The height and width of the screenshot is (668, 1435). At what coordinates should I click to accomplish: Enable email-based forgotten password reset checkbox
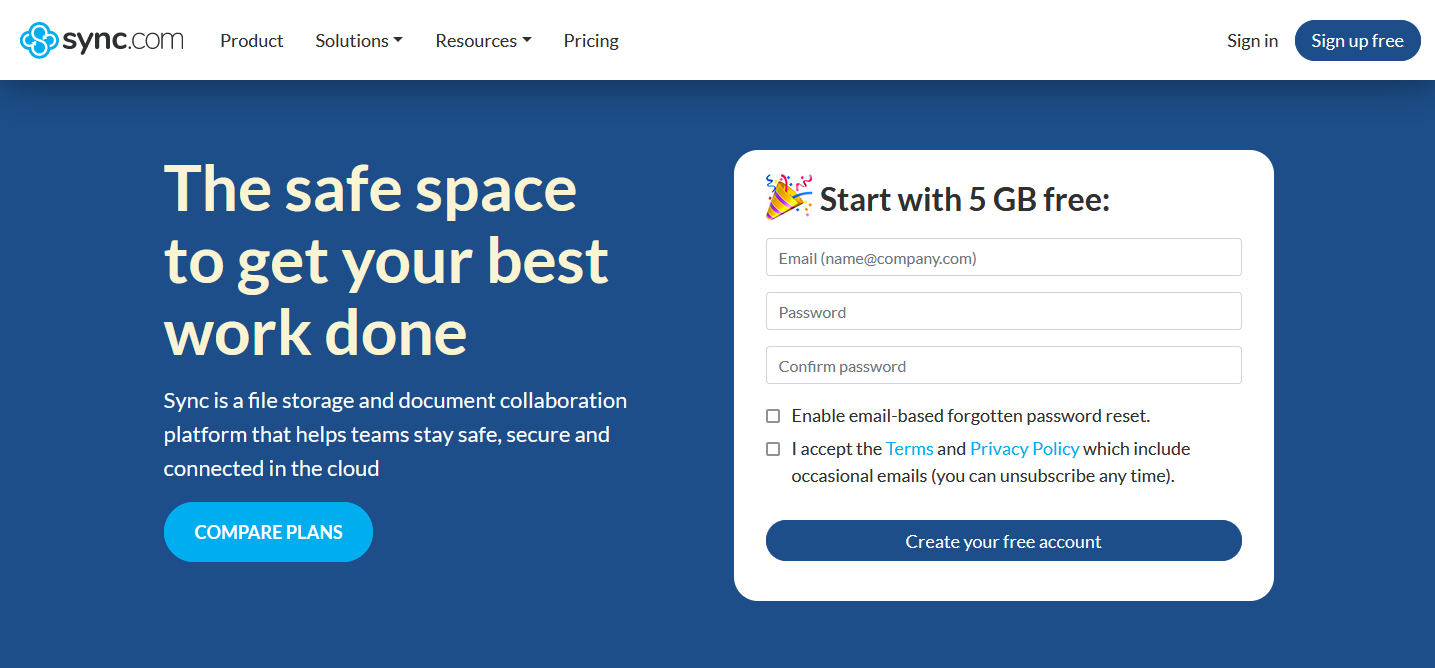pyautogui.click(x=773, y=416)
